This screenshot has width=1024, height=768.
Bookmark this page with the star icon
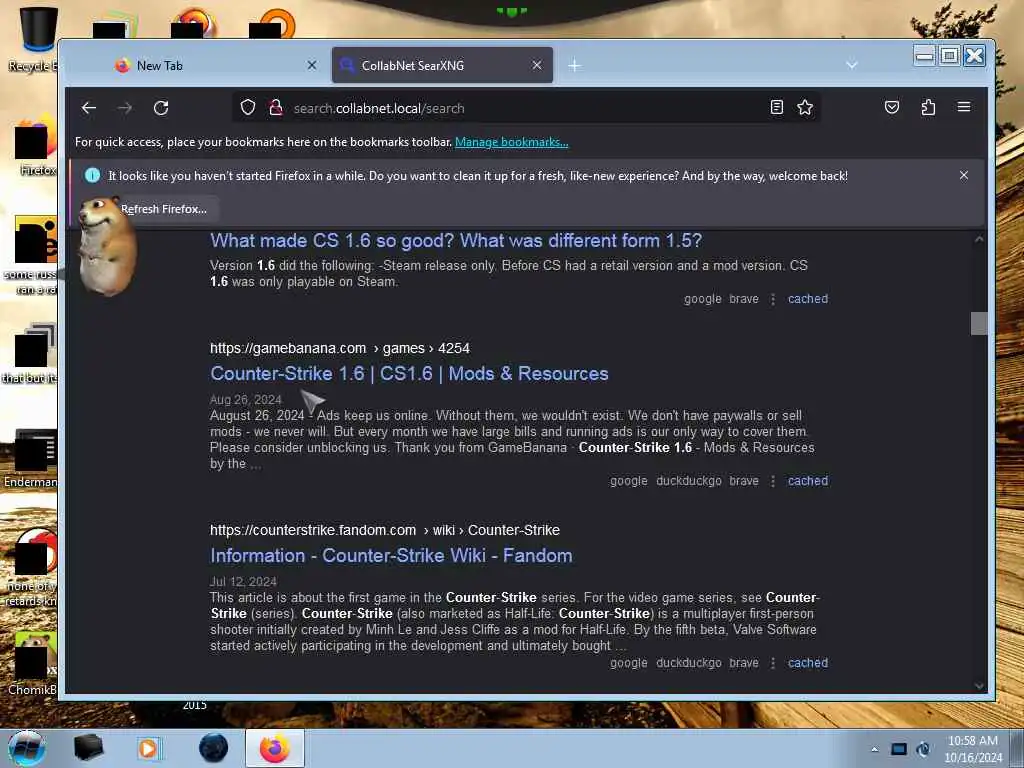(x=805, y=107)
